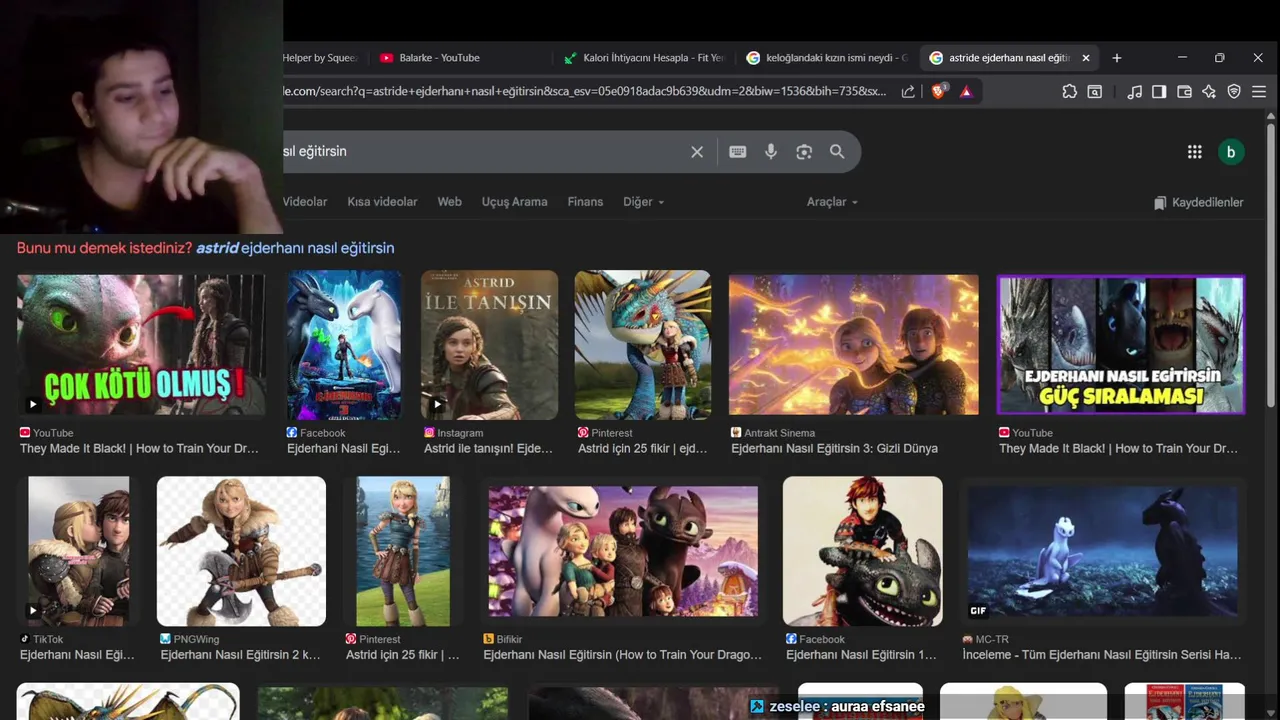Open the Google apps grid
1280x720 pixels.
(1194, 152)
